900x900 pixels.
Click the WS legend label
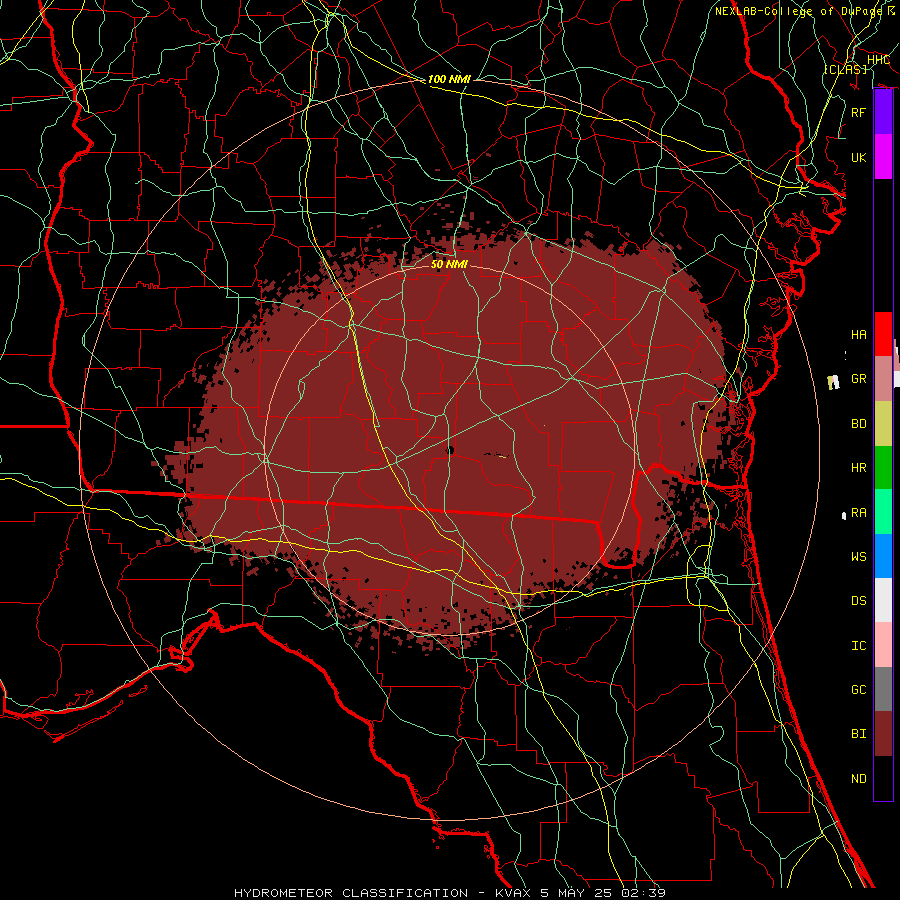tap(858, 557)
